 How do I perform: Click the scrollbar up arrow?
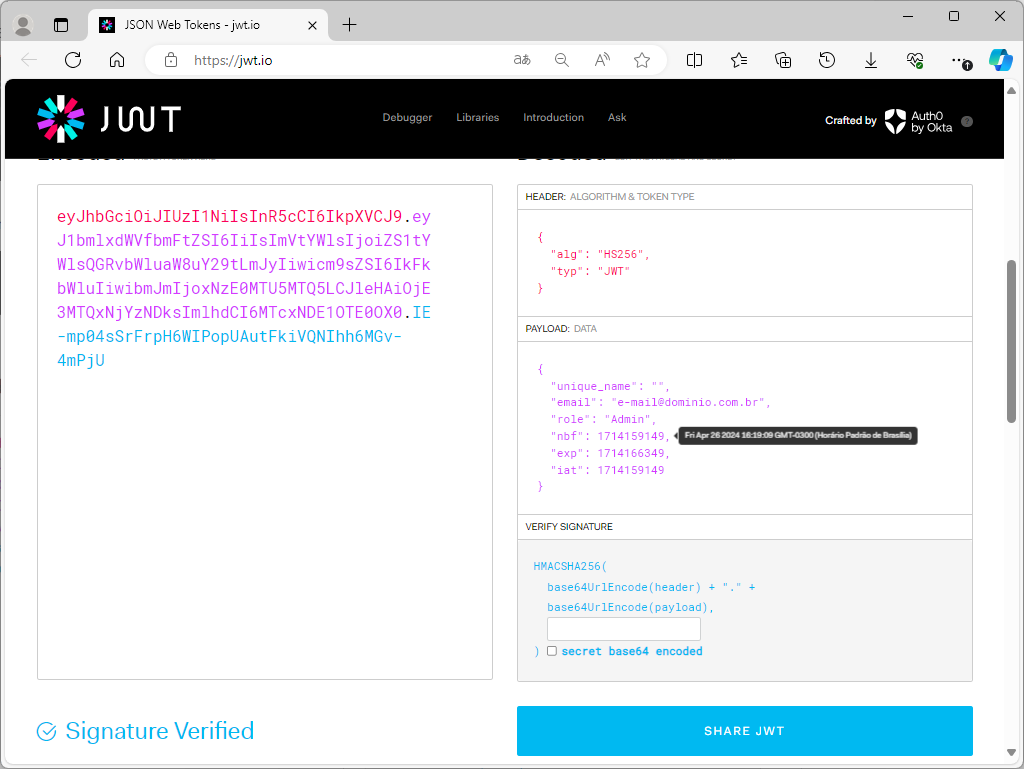pos(1011,91)
